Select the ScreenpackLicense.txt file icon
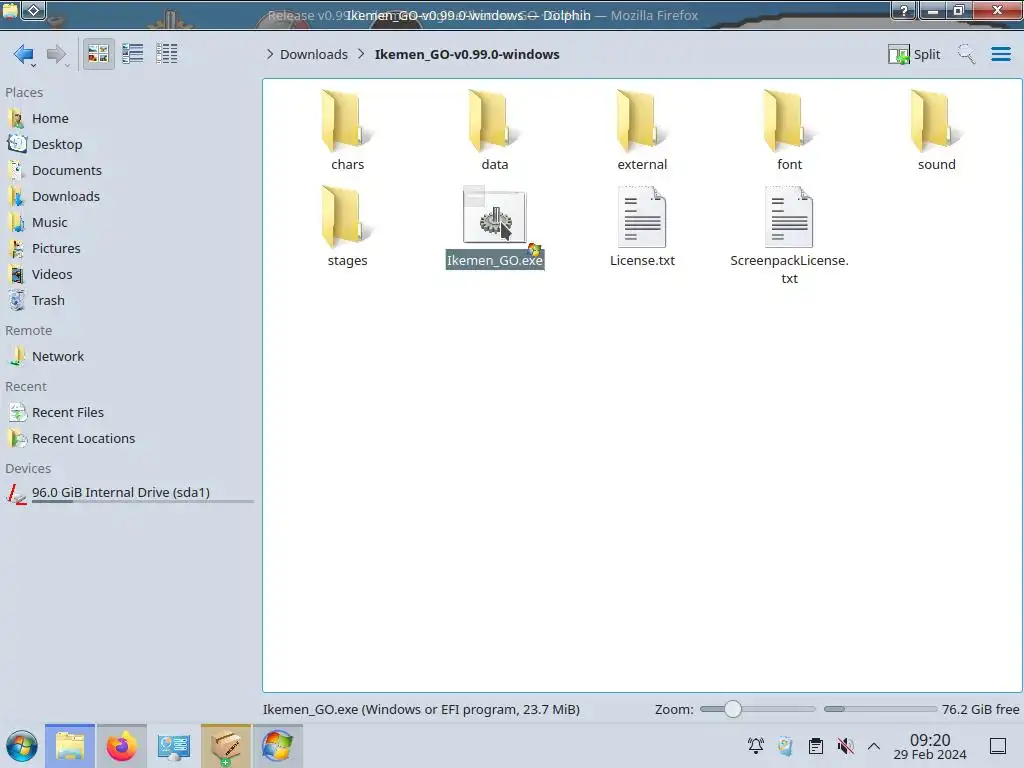 click(x=790, y=217)
